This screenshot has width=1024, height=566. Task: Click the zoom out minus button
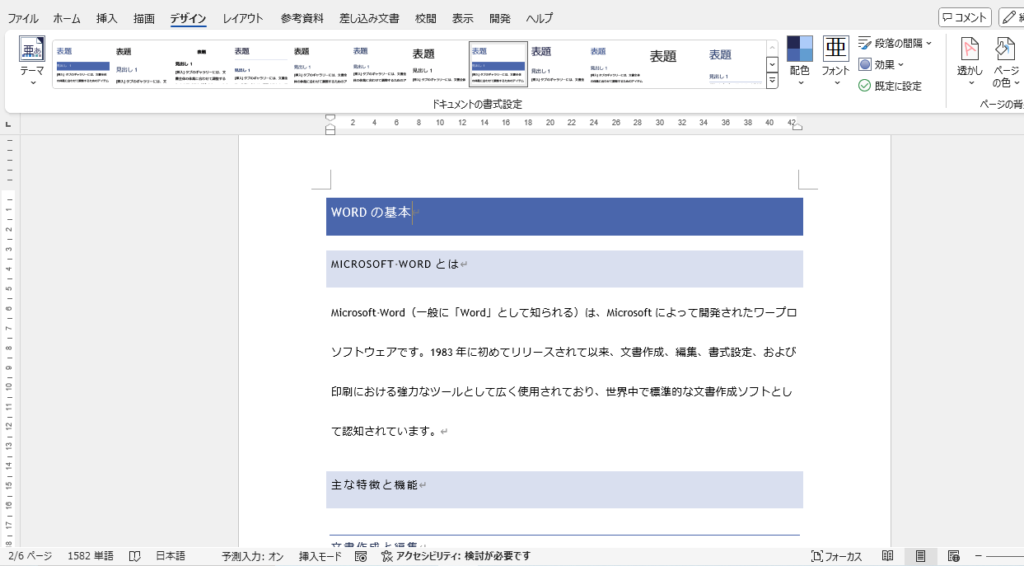click(x=978, y=556)
